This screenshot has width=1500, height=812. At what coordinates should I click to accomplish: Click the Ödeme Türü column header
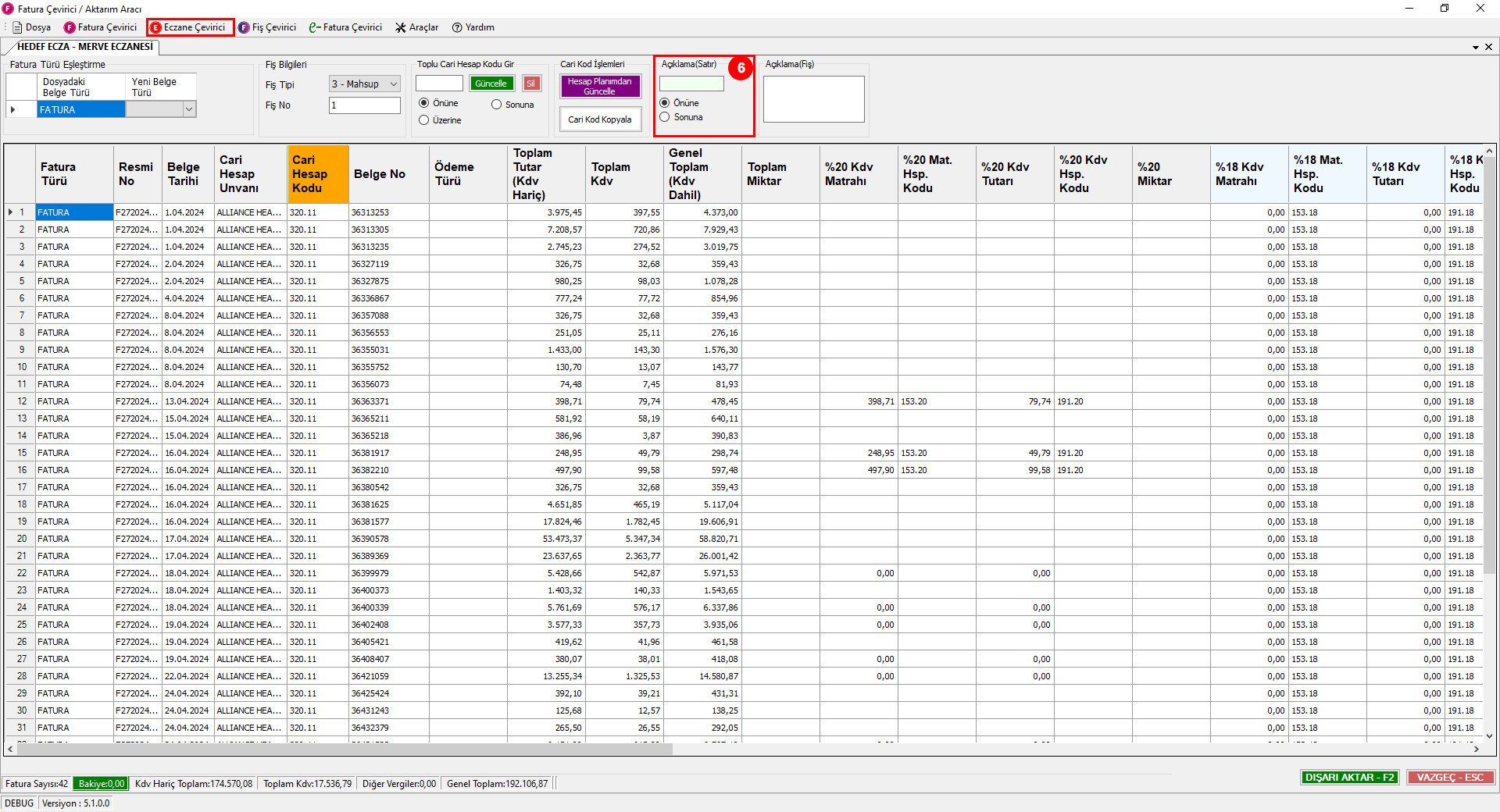click(x=468, y=174)
